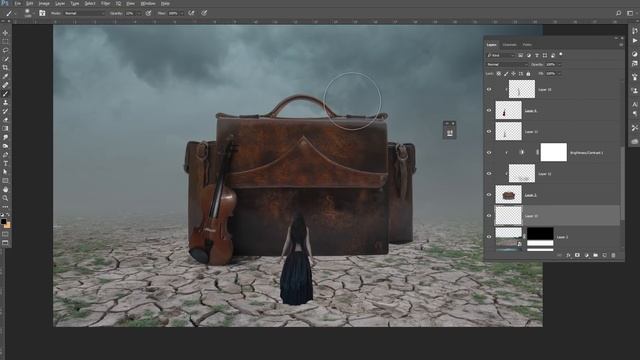The image size is (640, 360).
Task: Click the Delete layer trash icon
Action: point(613,255)
